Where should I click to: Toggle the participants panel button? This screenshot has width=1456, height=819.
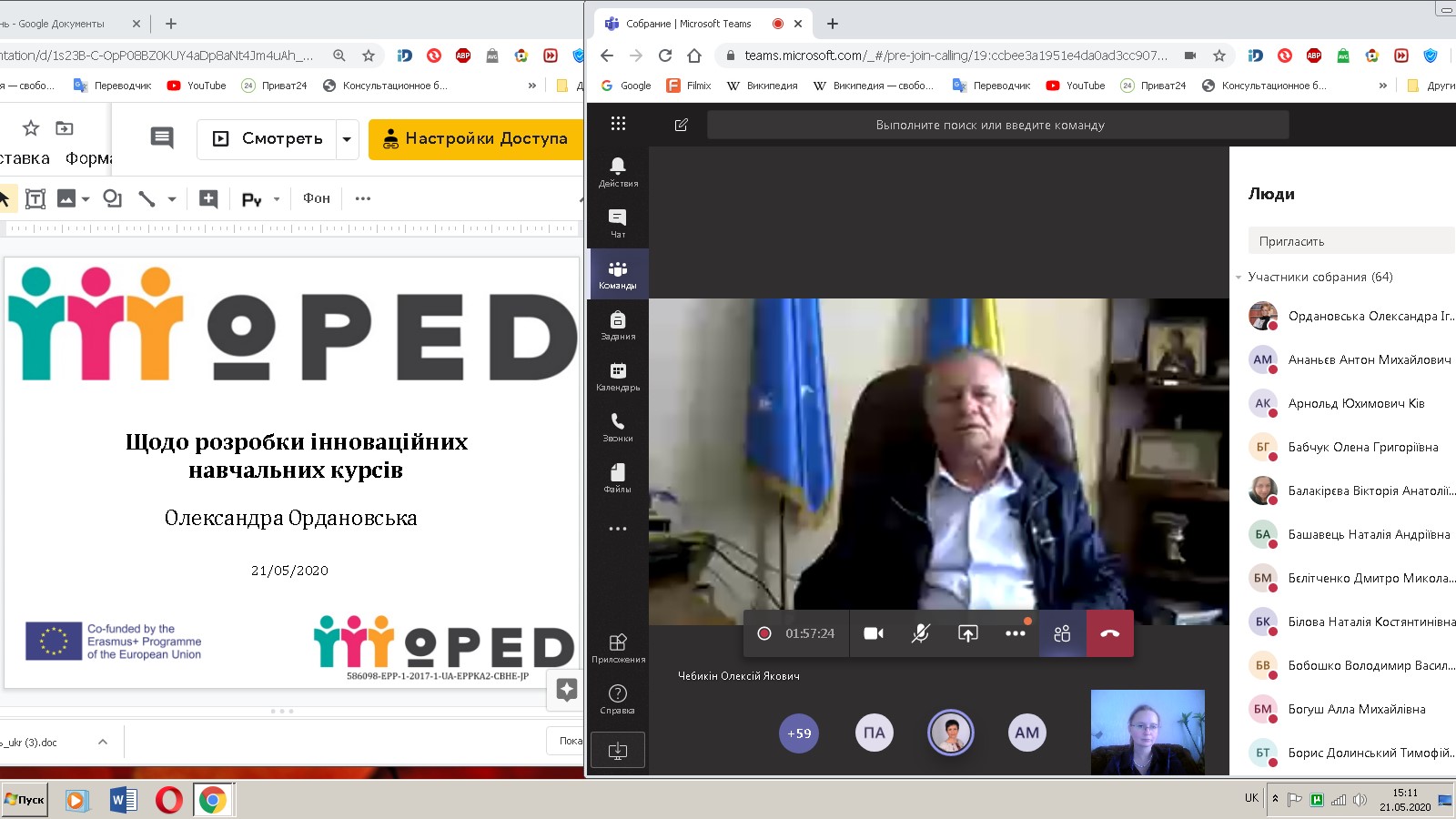click(1062, 633)
